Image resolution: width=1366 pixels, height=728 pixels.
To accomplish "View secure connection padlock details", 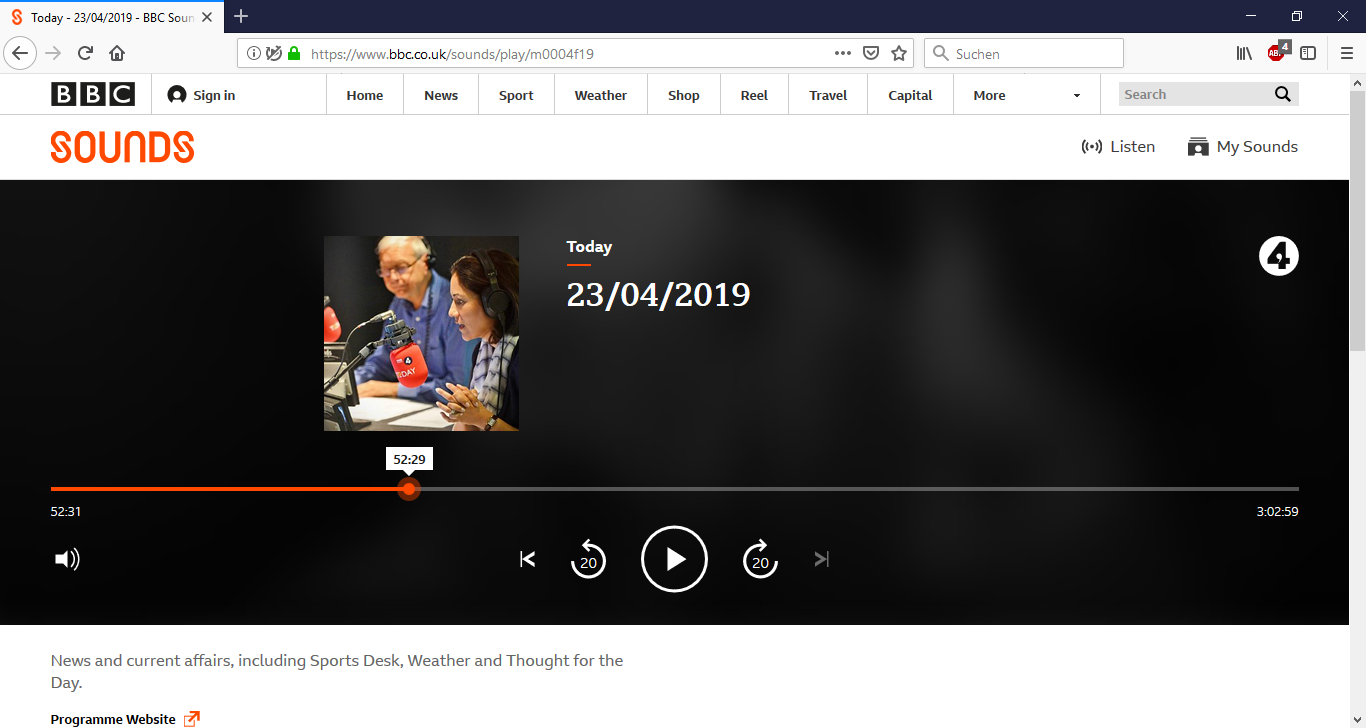I will click(294, 54).
